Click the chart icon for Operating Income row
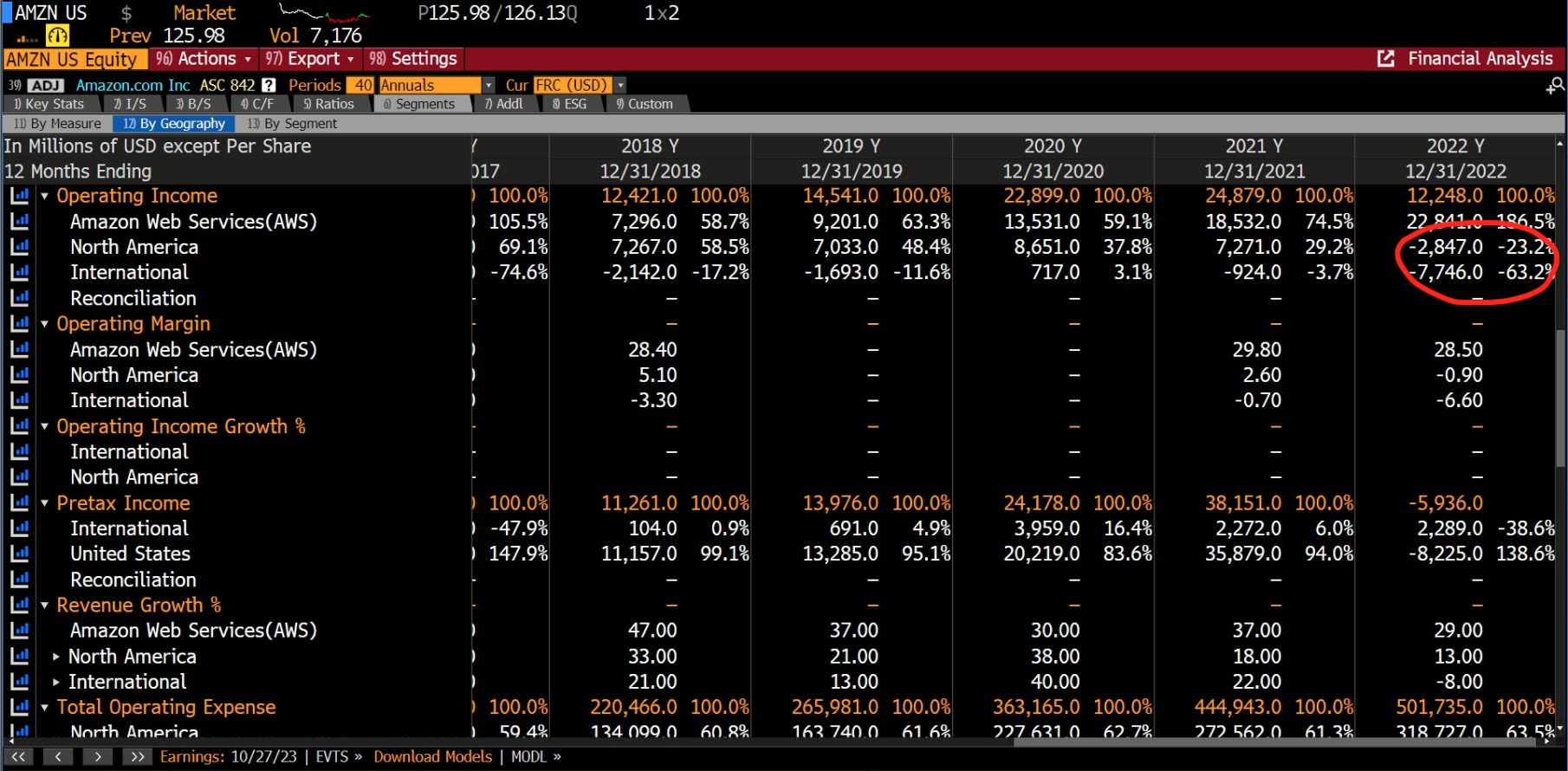The height and width of the screenshot is (771, 1568). click(x=19, y=196)
